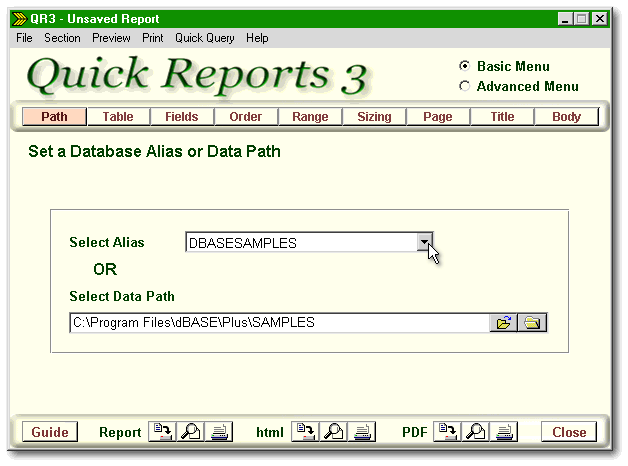Switch to the Order tab
The height and width of the screenshot is (466, 628).
pos(246,116)
